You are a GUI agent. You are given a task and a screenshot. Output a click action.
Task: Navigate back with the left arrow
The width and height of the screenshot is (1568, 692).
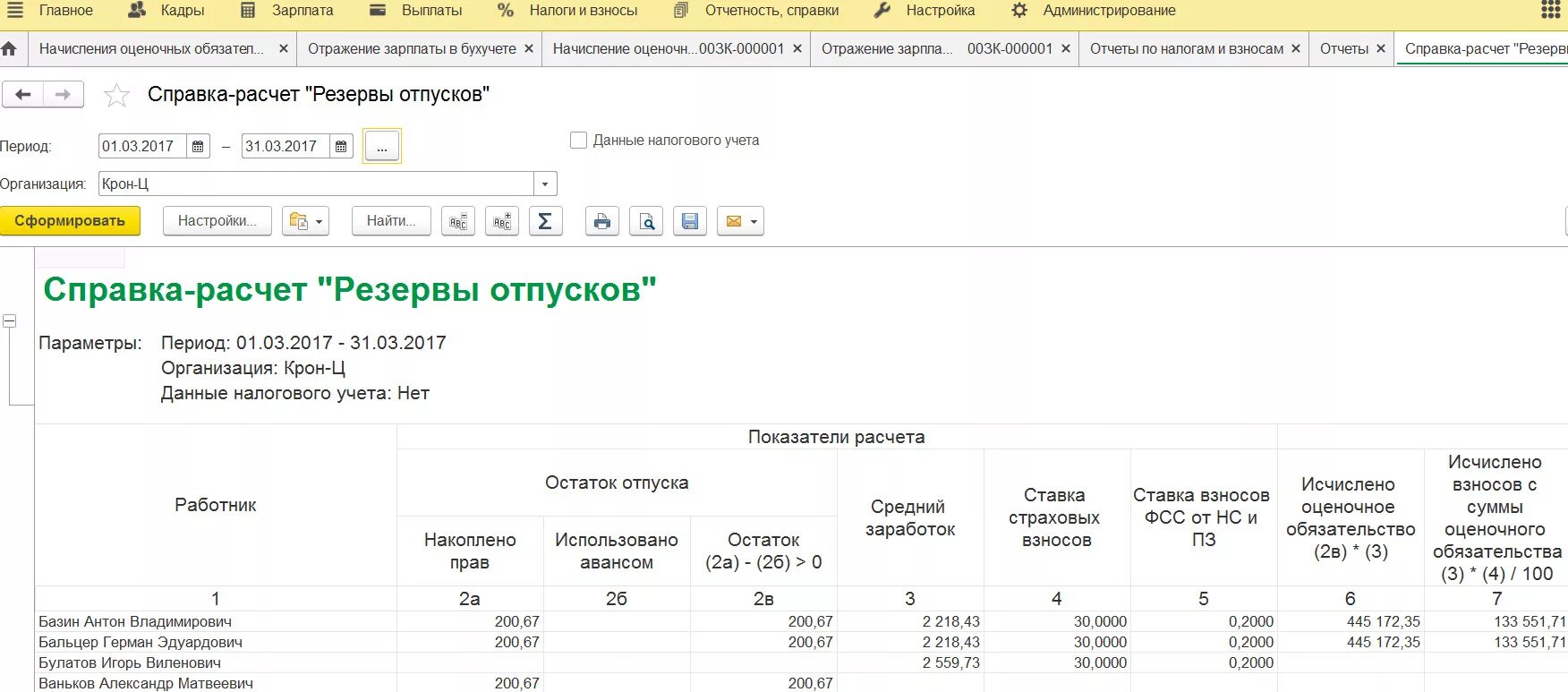[x=23, y=95]
